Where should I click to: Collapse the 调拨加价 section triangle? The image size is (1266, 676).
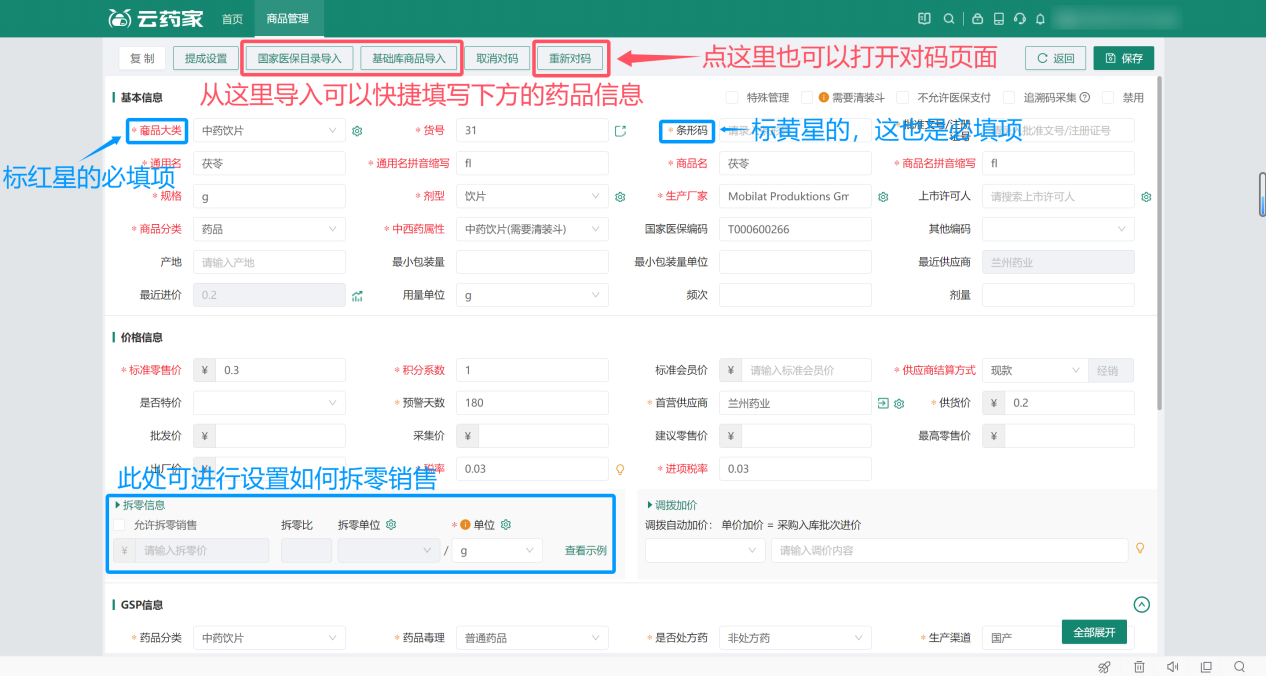[650, 505]
